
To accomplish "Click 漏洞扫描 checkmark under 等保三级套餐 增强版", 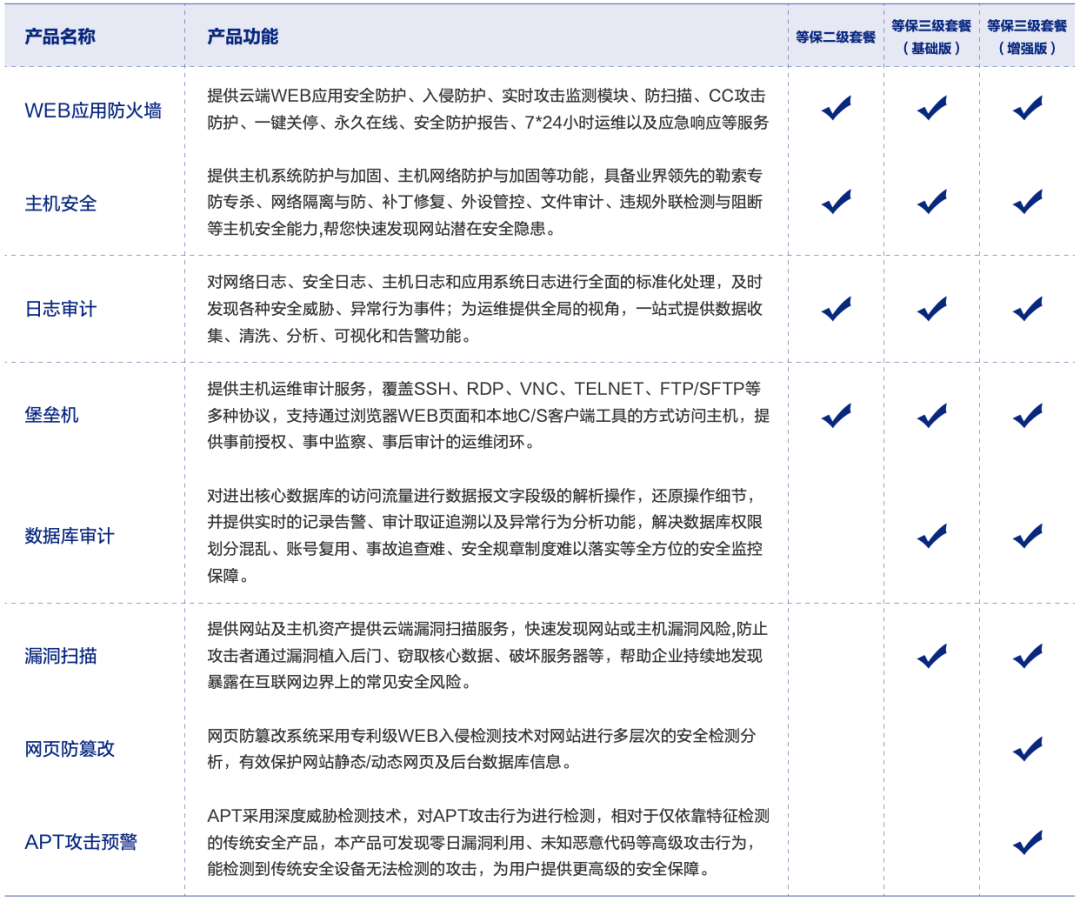I will pyautogui.click(x=1027, y=656).
